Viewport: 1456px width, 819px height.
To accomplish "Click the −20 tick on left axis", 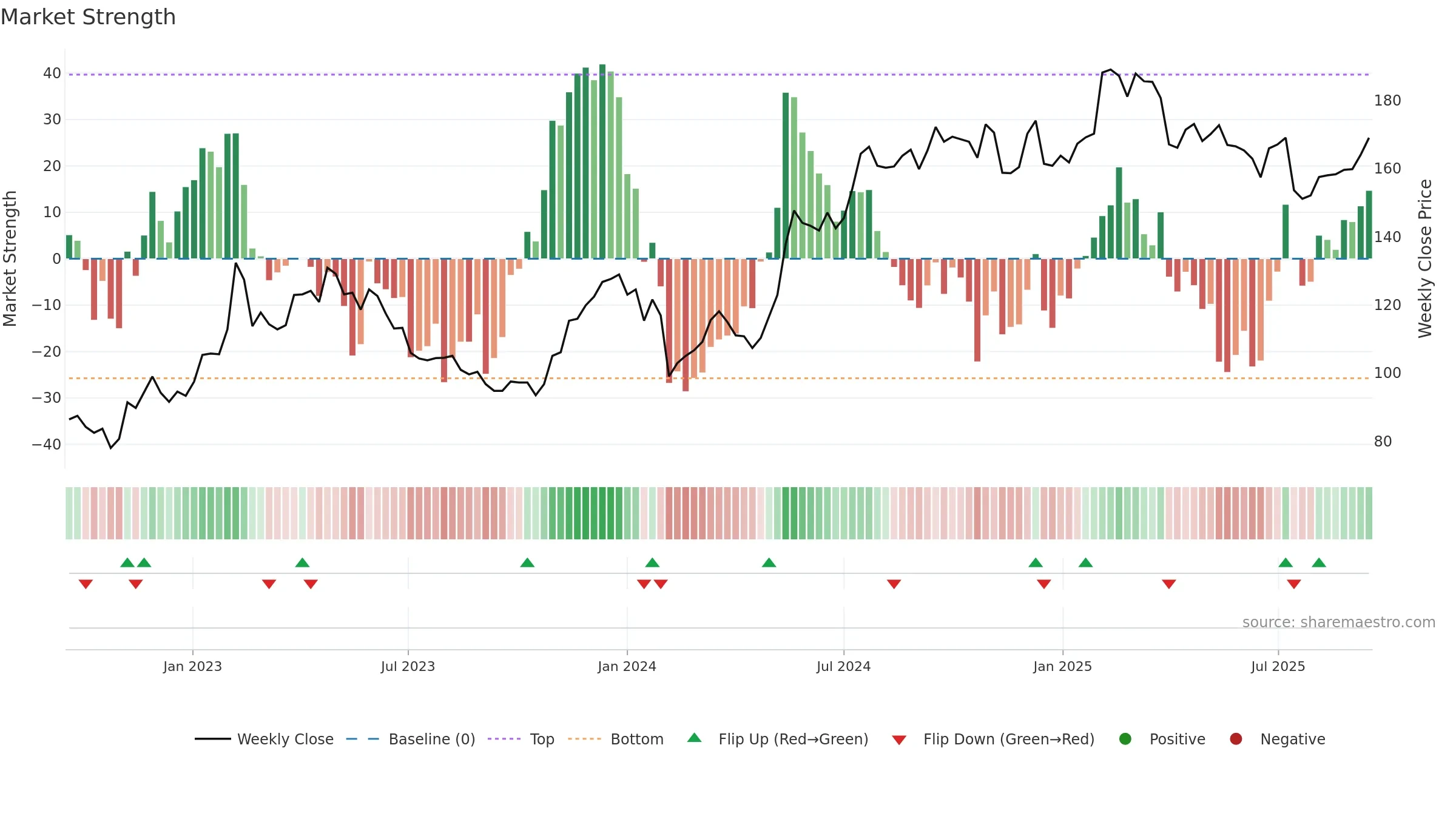I will pos(47,351).
